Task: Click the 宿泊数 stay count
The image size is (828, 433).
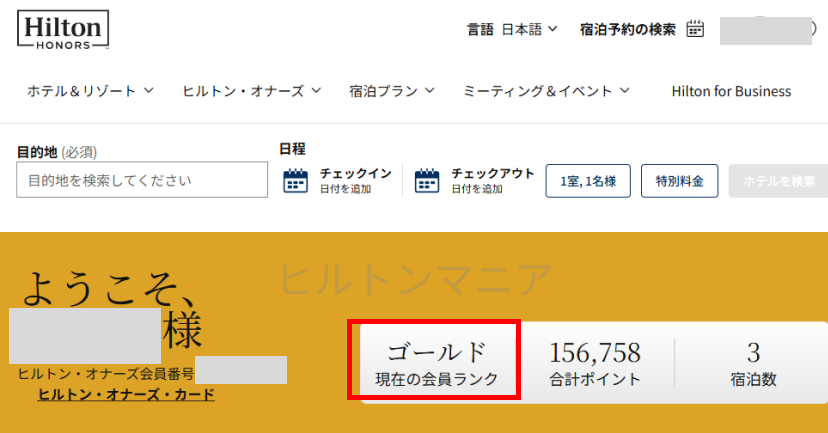Action: (753, 362)
